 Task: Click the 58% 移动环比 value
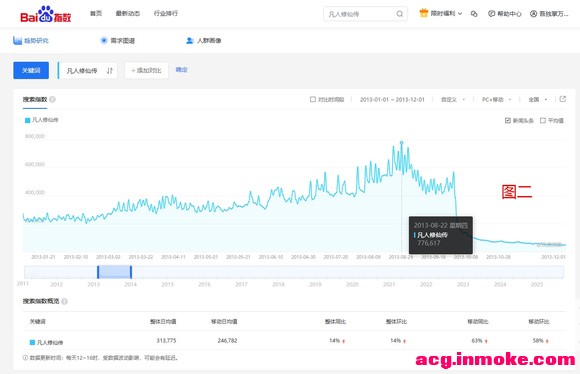point(538,340)
